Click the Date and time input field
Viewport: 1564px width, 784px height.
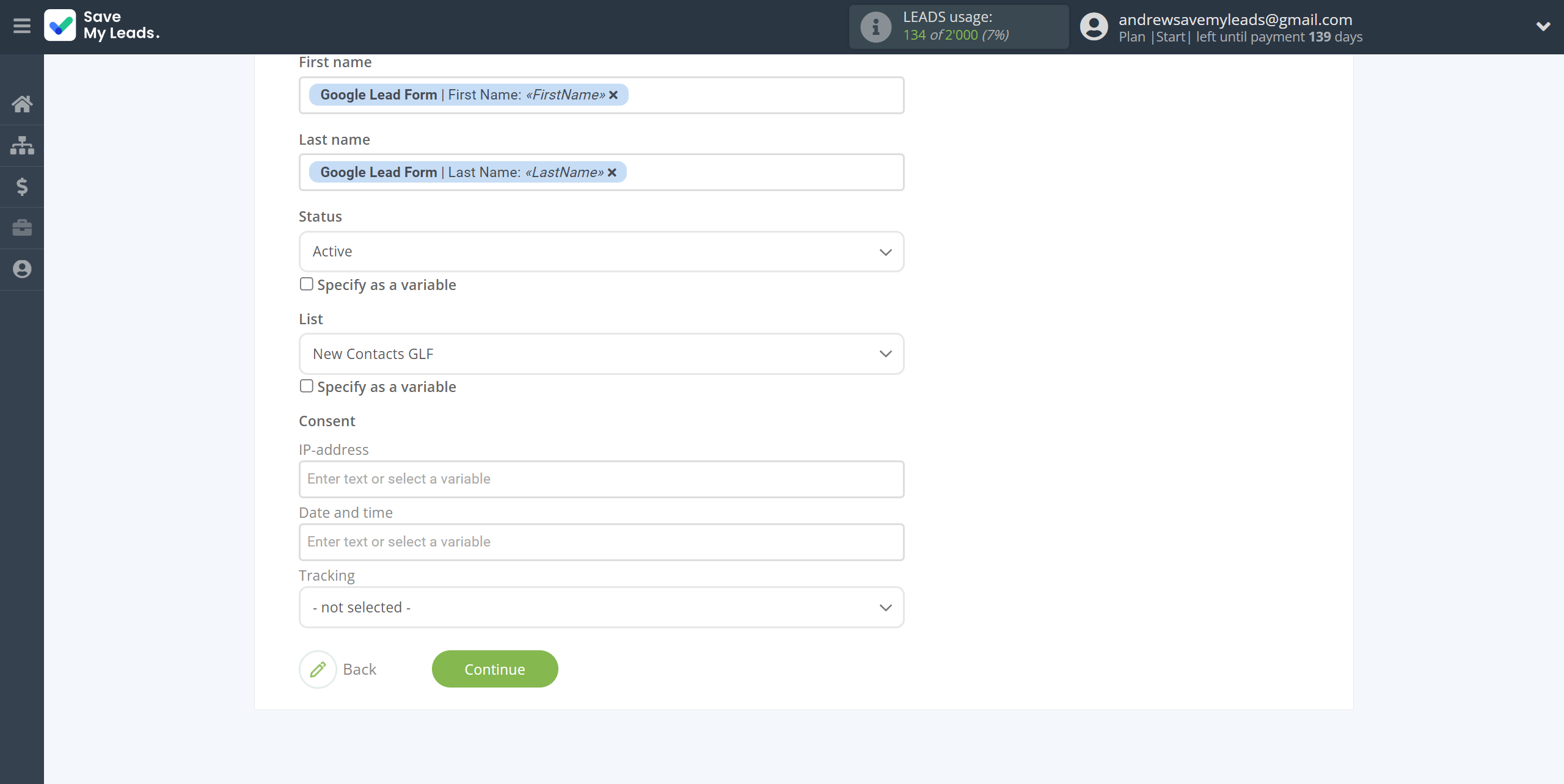click(x=601, y=542)
